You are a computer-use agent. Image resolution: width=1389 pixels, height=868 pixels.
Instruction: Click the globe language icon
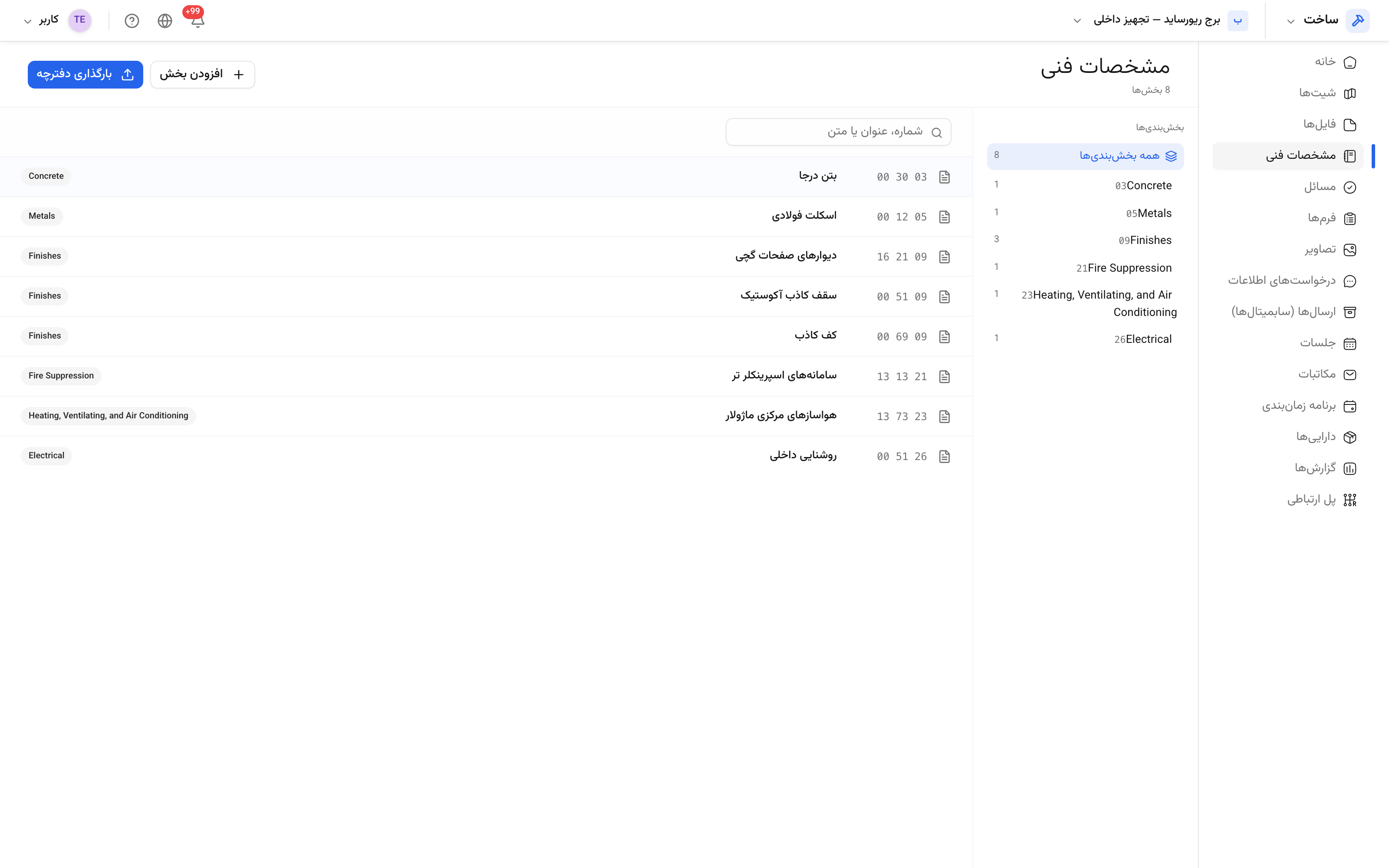pos(165,21)
